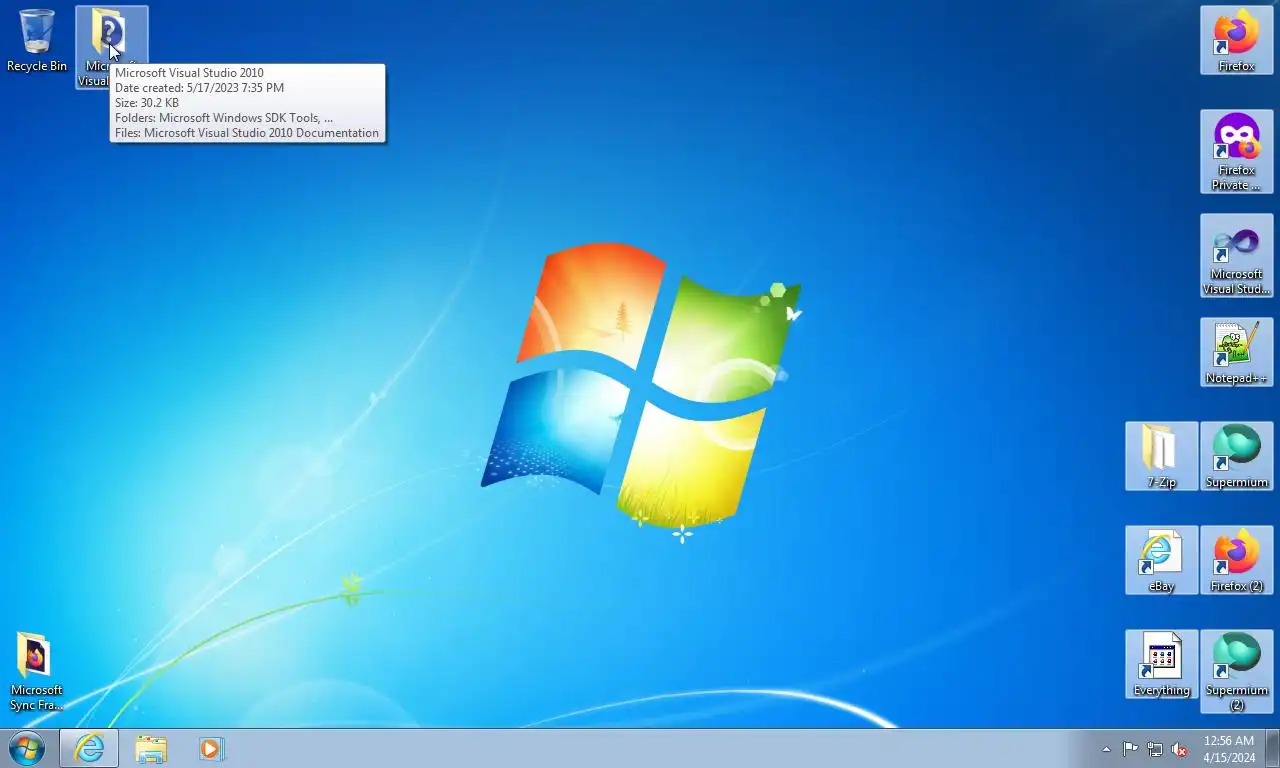Viewport: 1280px width, 768px height.
Task: Select Microsoft Sync Framework folder icon
Action: coord(37,671)
